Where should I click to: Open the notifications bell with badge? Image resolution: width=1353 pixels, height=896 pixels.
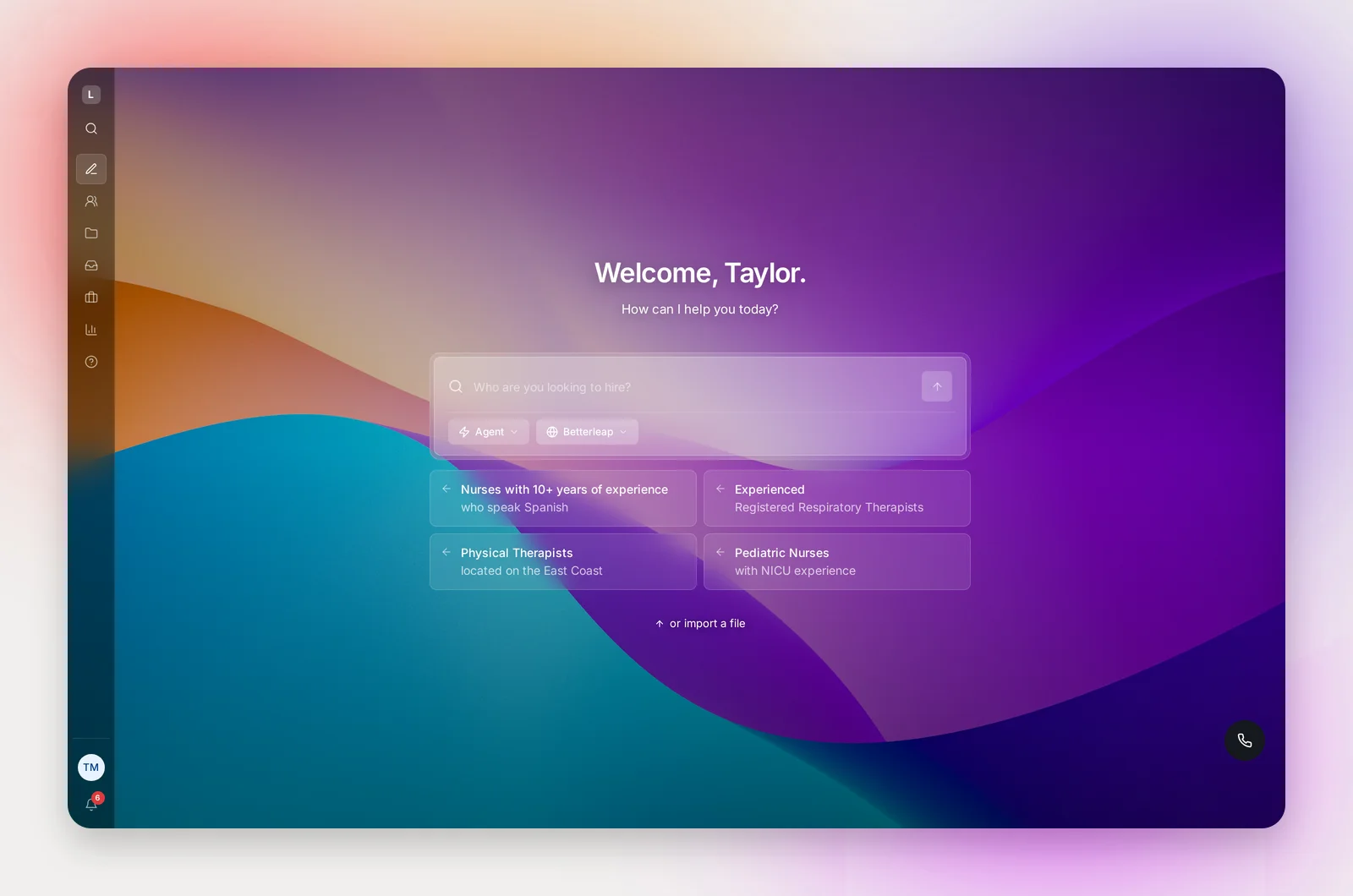point(92,803)
